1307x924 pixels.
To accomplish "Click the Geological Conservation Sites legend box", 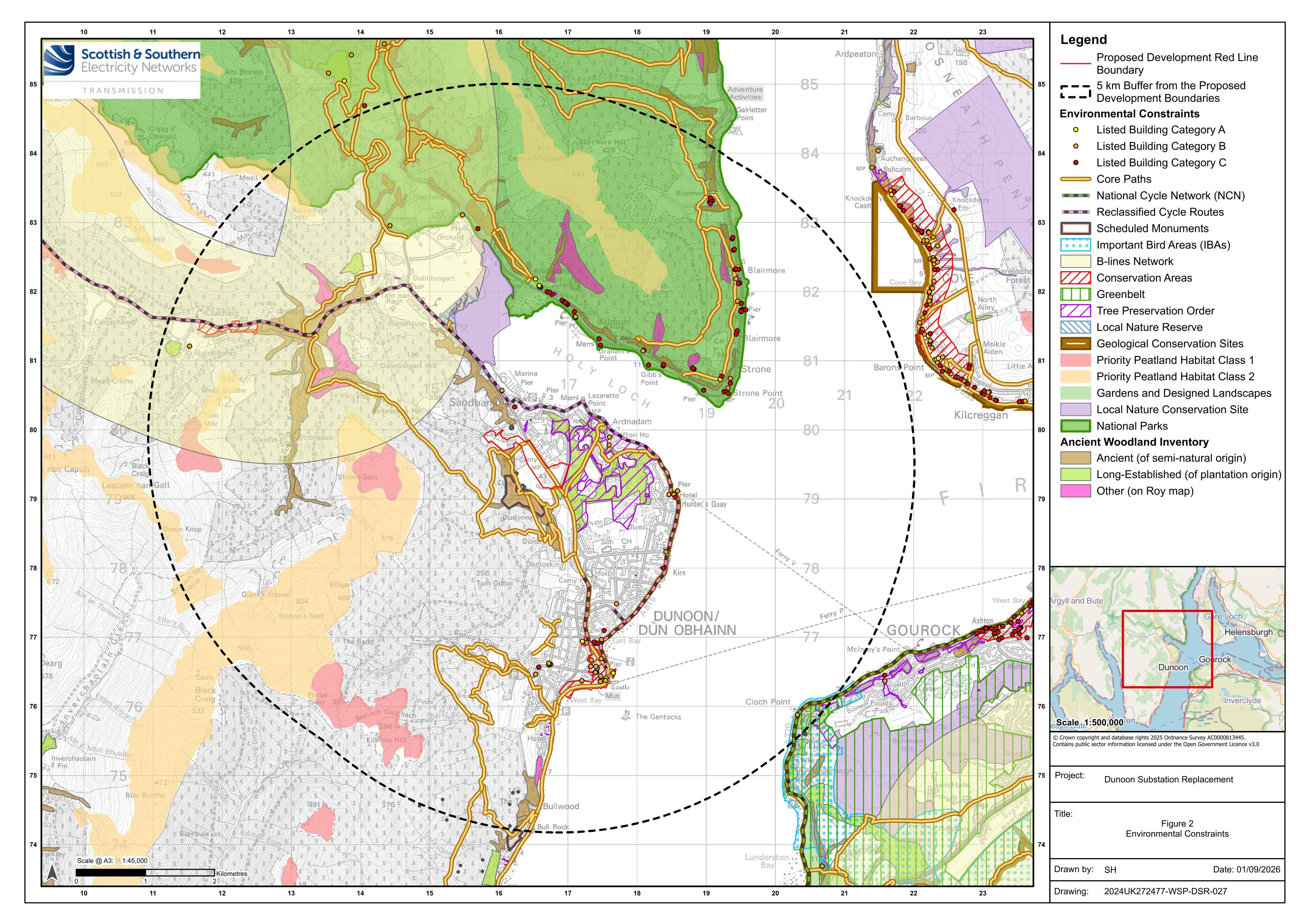I will (x=1075, y=344).
